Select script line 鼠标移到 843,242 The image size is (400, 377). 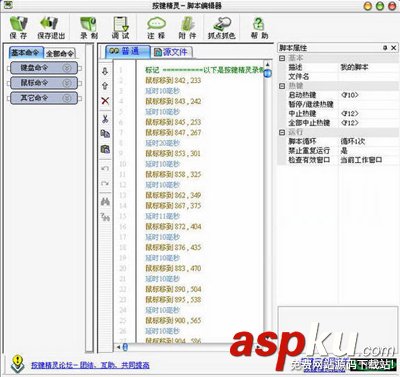(x=173, y=101)
